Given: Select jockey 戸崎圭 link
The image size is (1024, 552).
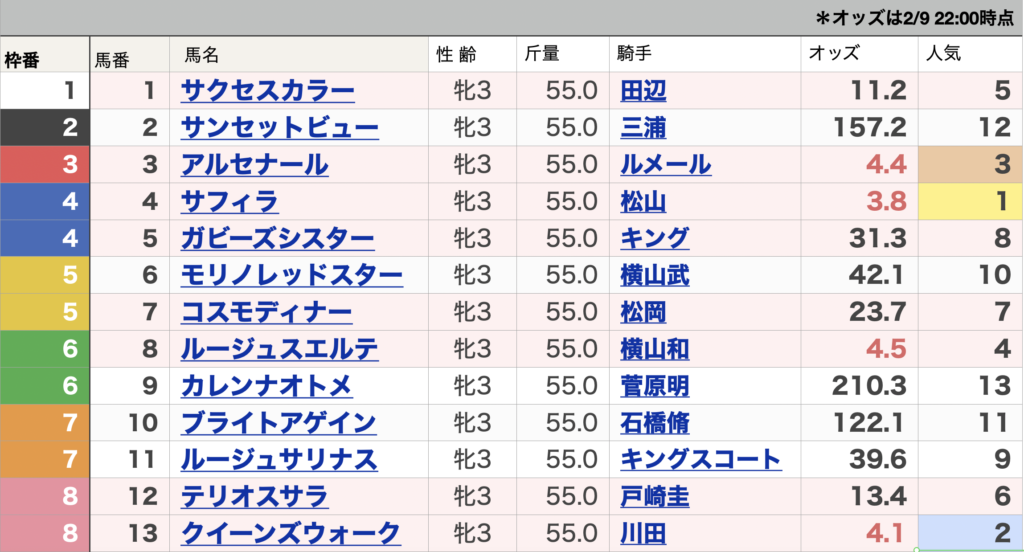Looking at the screenshot, I should pyautogui.click(x=654, y=496).
